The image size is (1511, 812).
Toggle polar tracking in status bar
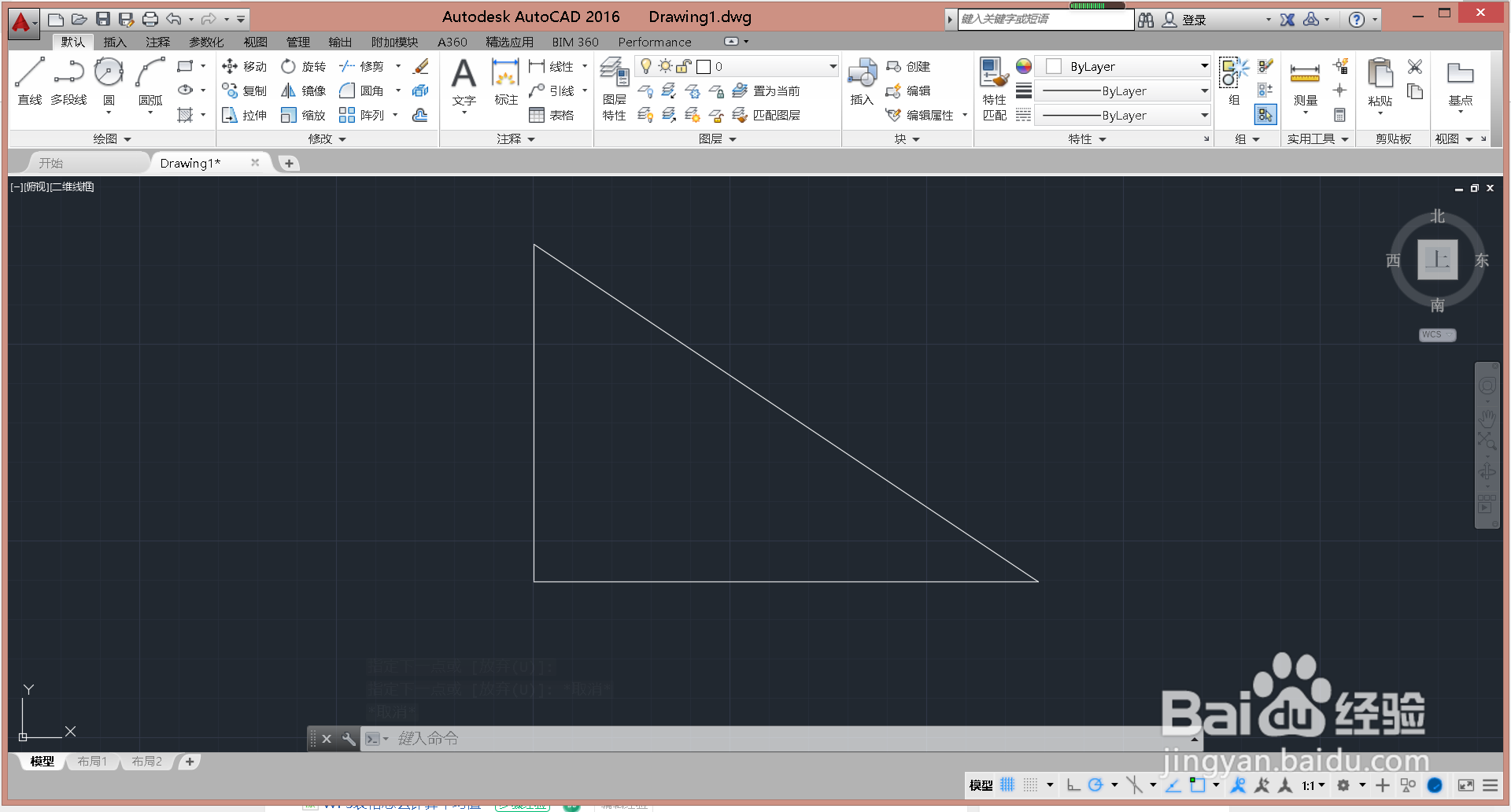coord(1095,784)
